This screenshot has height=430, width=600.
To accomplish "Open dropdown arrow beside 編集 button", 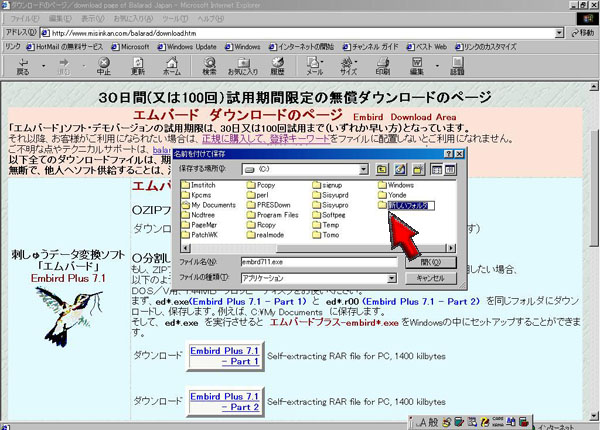I will (437, 66).
